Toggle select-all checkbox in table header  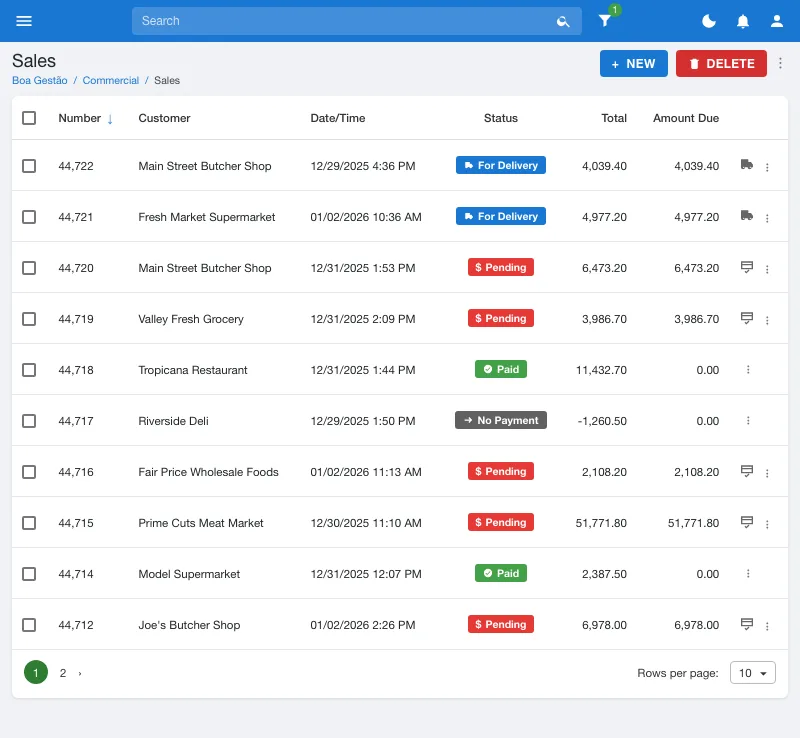[x=29, y=118]
